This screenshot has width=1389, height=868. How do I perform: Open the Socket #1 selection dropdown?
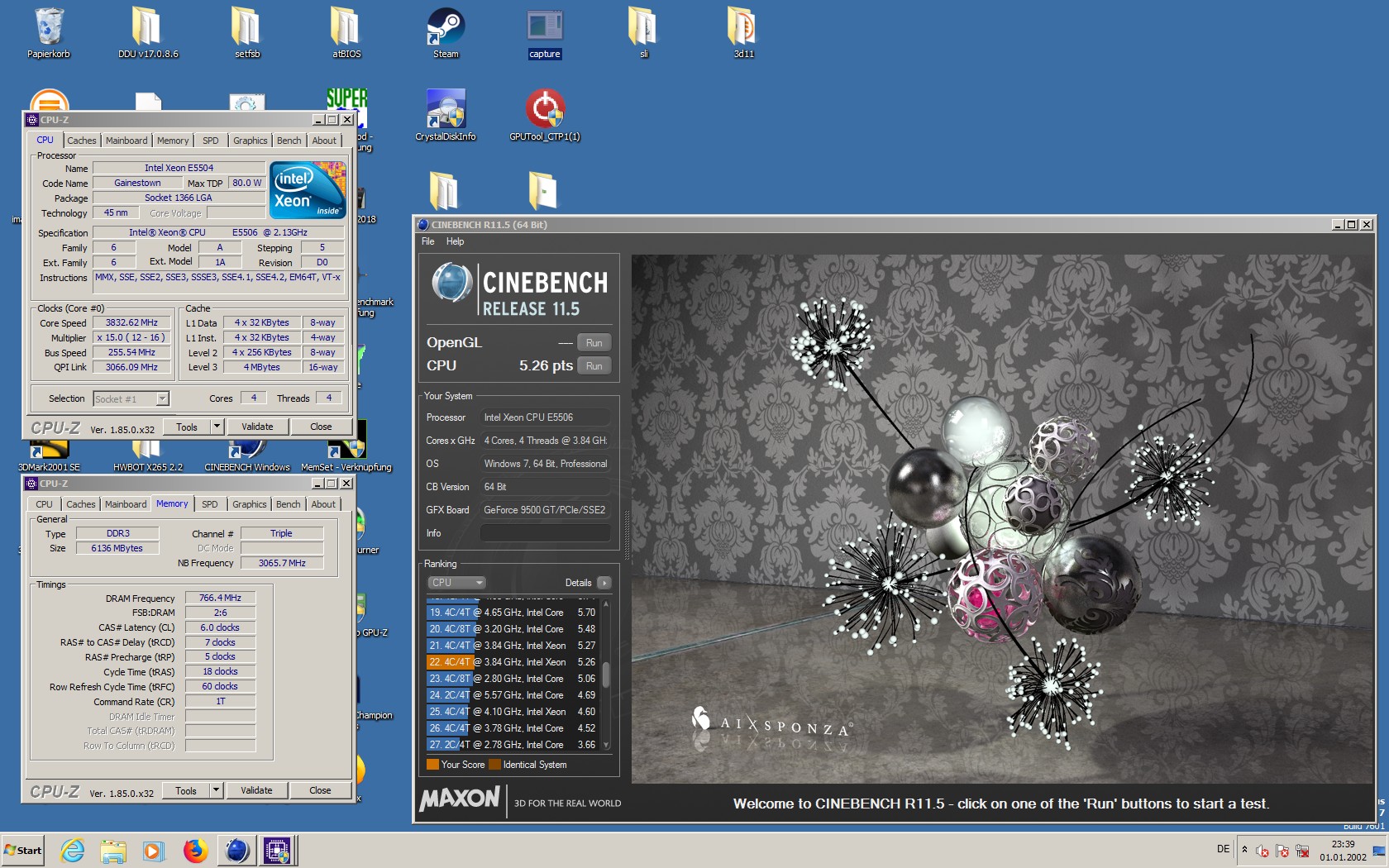pyautogui.click(x=162, y=399)
